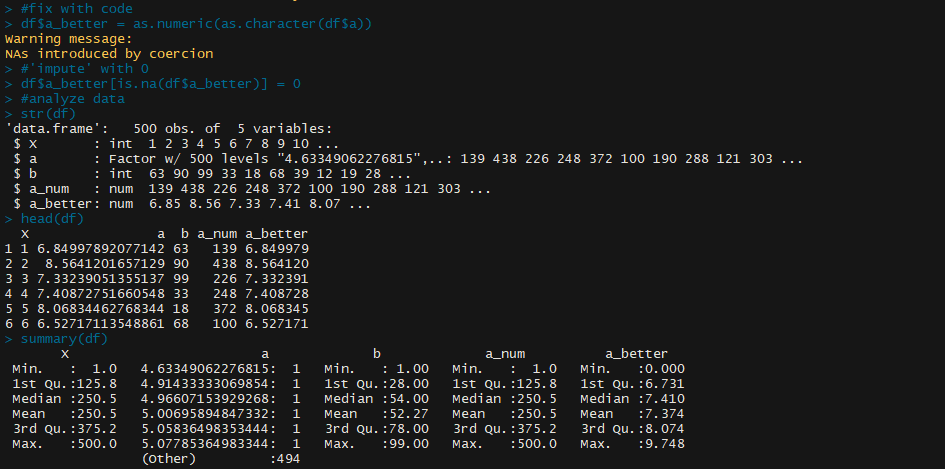This screenshot has width=945, height=469.
Task: Click the 'Warning message:' text
Action: click(x=68, y=39)
